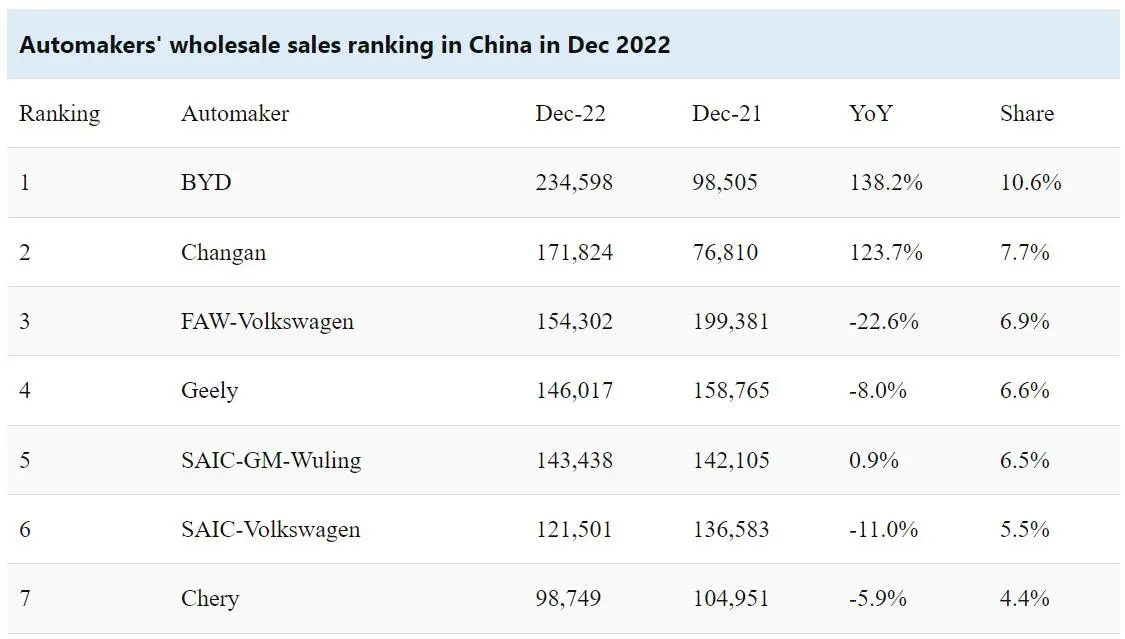Select the FAW-Volkswagen row name
This screenshot has height=639, width=1125.
pos(267,321)
